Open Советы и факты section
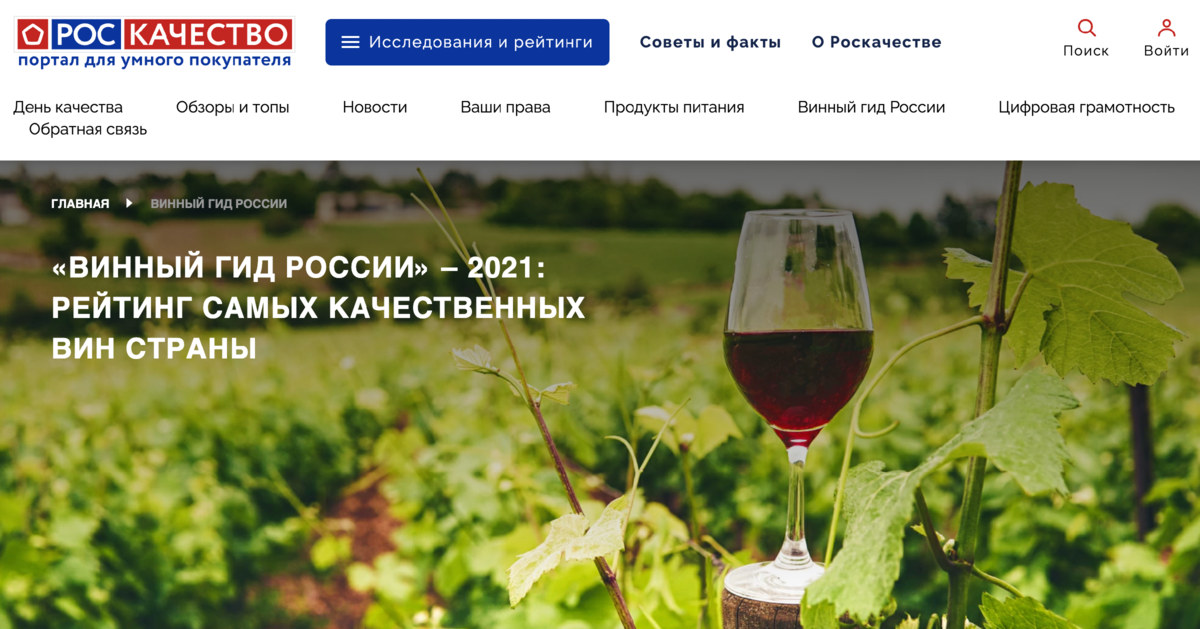This screenshot has width=1200, height=629. (x=710, y=42)
